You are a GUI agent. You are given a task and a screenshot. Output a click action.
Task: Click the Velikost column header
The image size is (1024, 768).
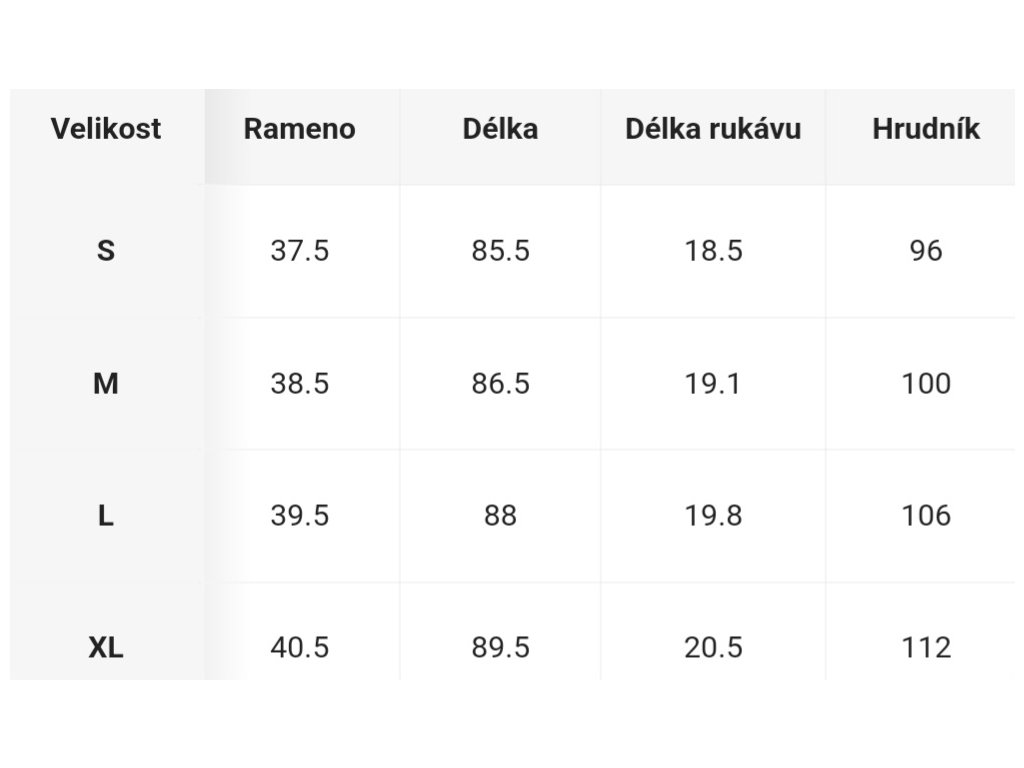(106, 129)
